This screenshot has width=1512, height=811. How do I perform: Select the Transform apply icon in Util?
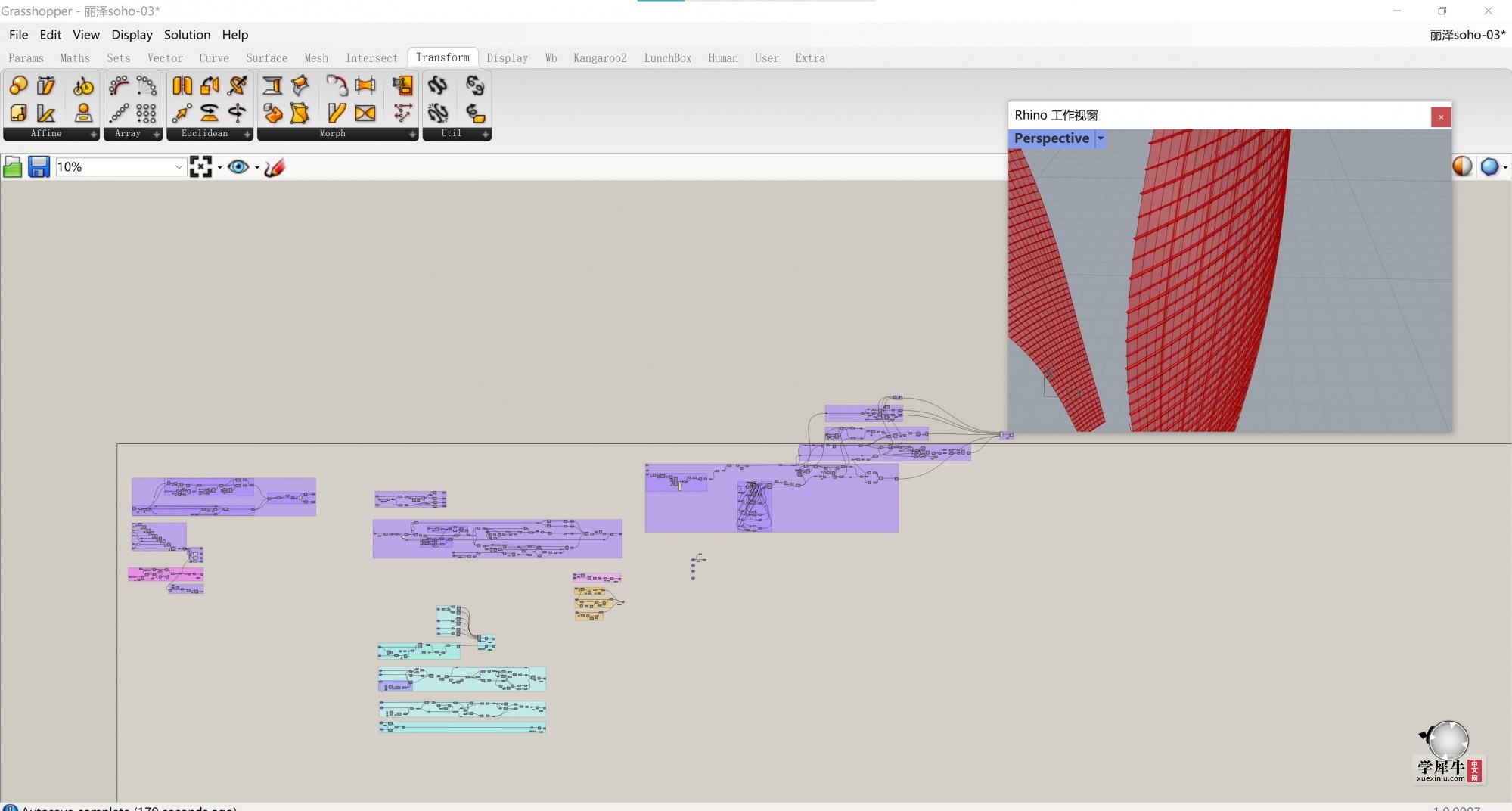(x=474, y=113)
